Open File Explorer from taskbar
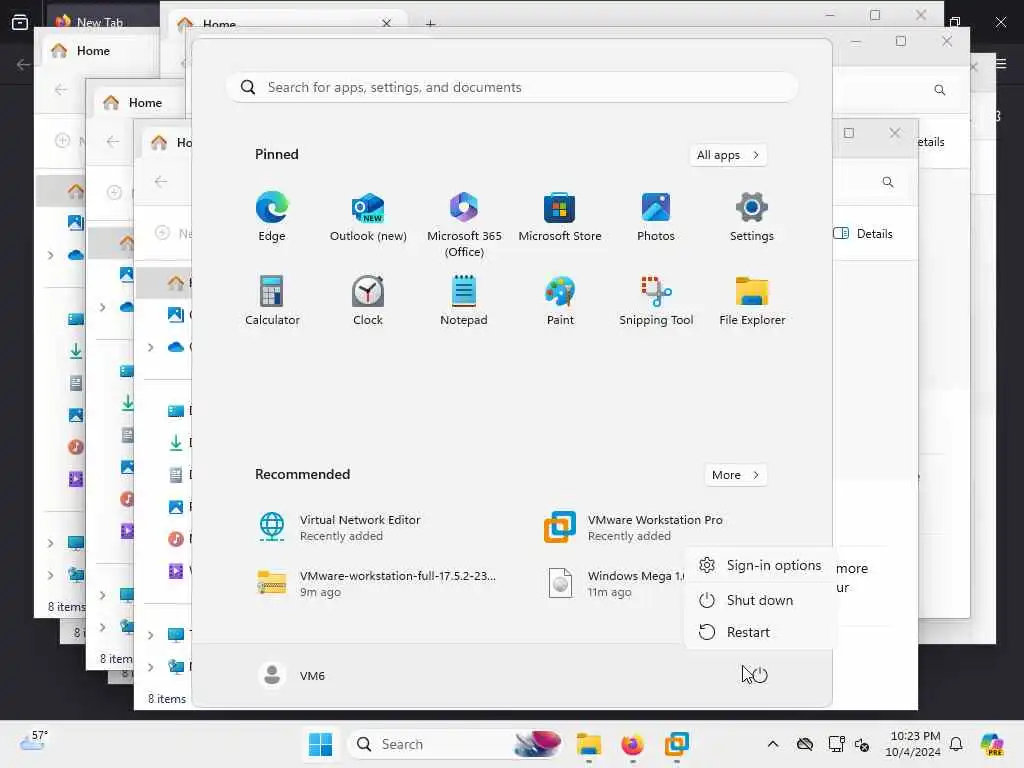 tap(588, 744)
